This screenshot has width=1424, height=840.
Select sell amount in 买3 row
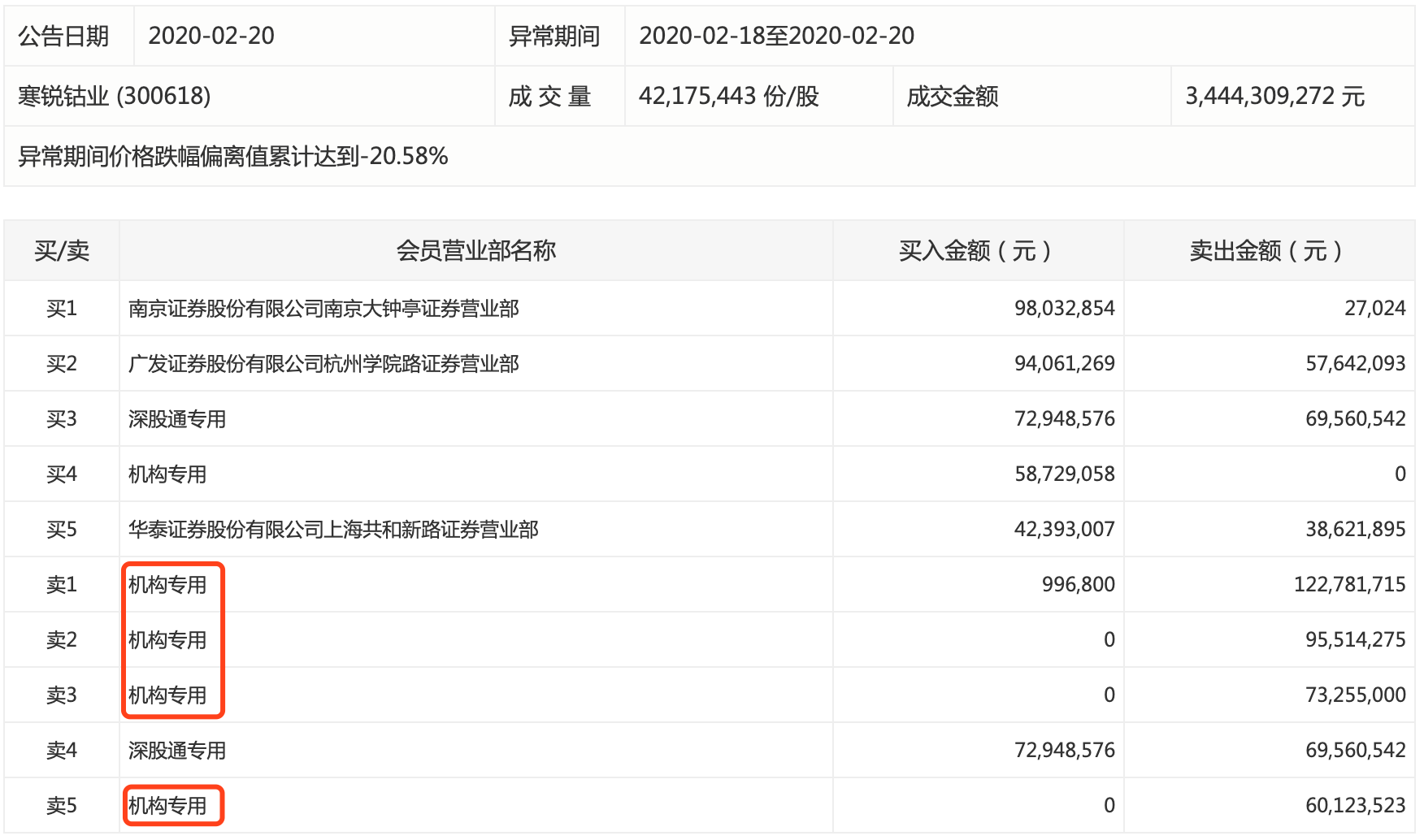(x=1356, y=418)
